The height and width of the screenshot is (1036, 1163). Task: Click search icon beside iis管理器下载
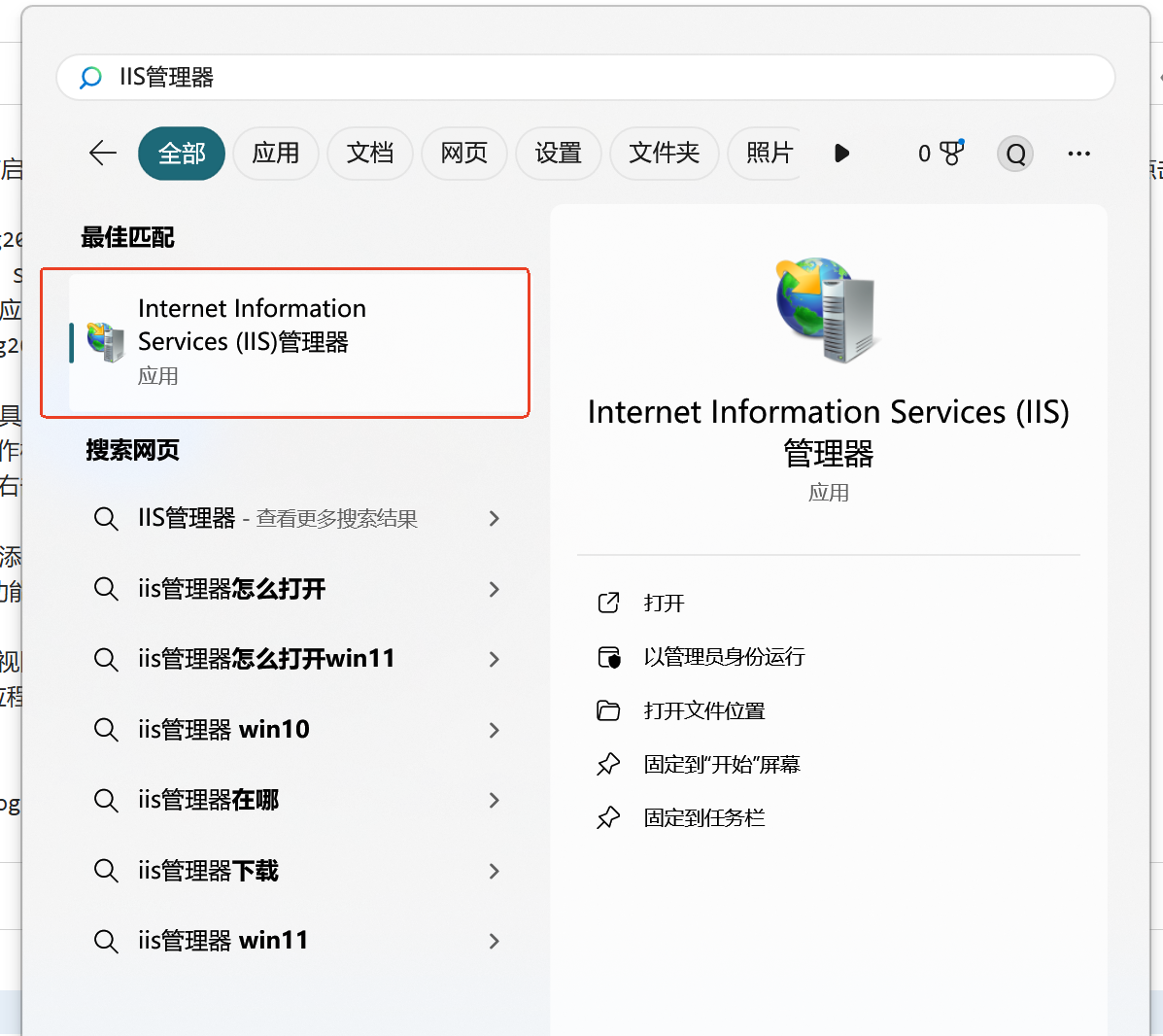point(106,871)
